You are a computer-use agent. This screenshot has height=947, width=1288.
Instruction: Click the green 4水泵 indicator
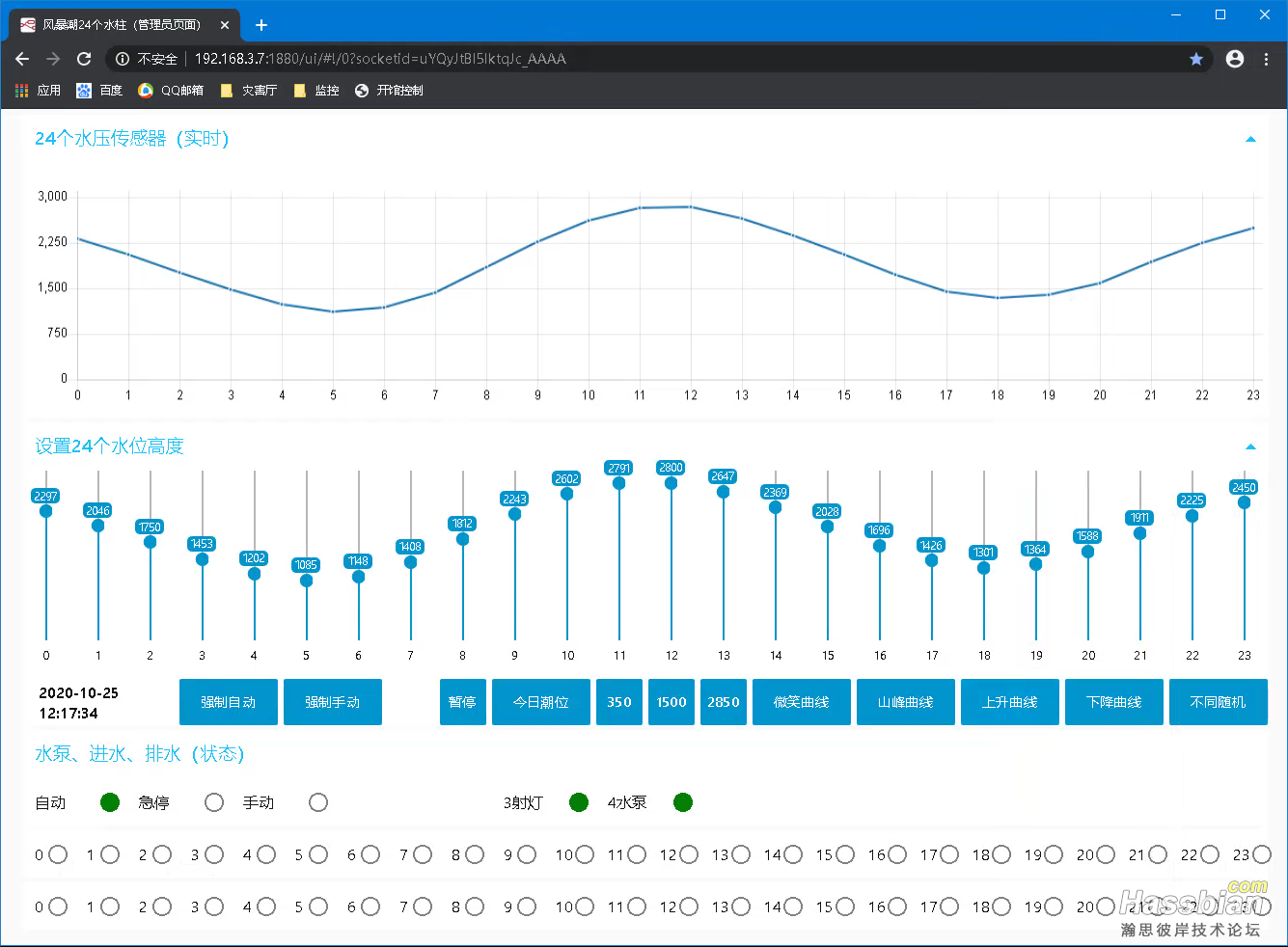click(683, 802)
